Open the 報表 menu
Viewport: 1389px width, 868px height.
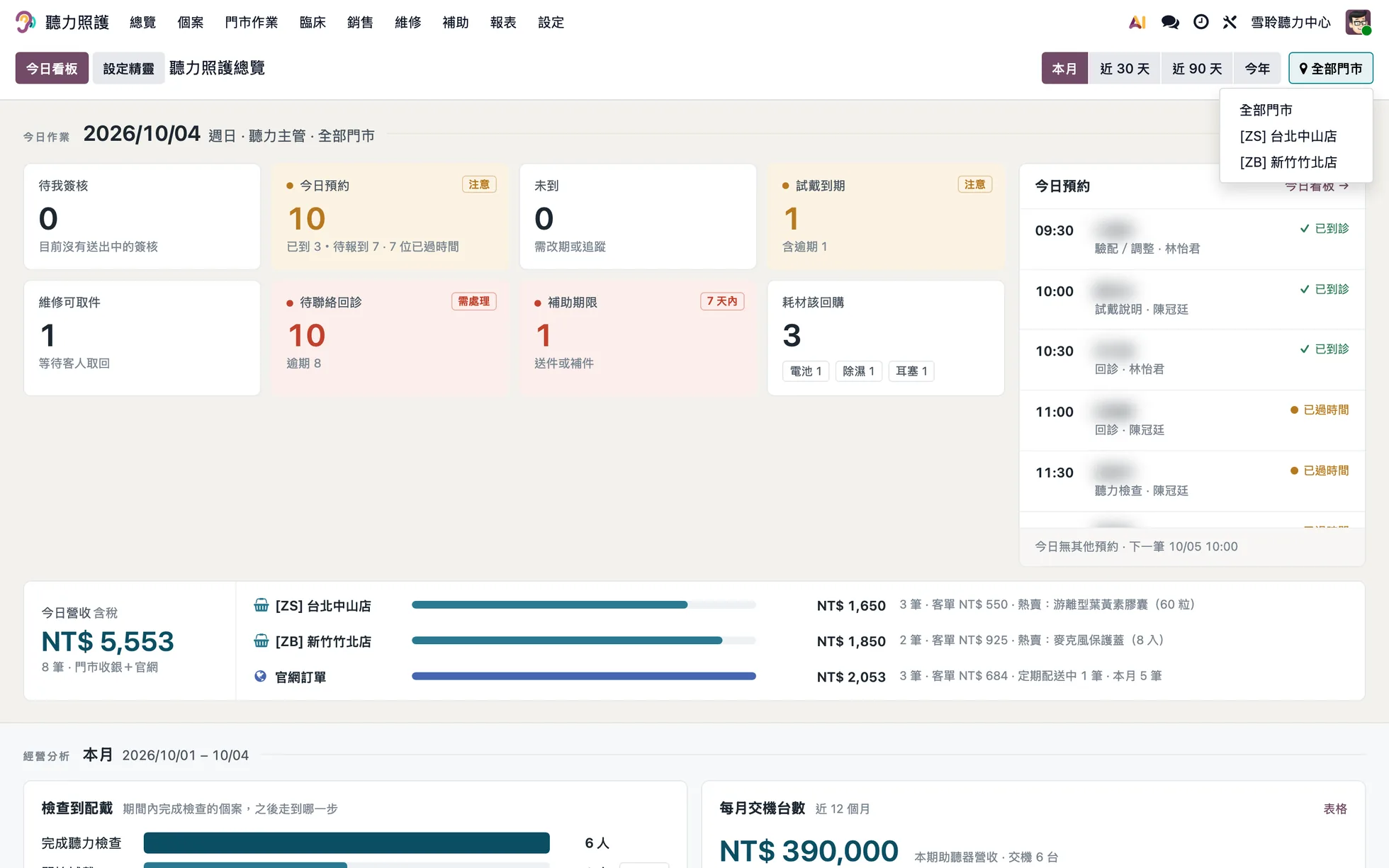(x=503, y=22)
